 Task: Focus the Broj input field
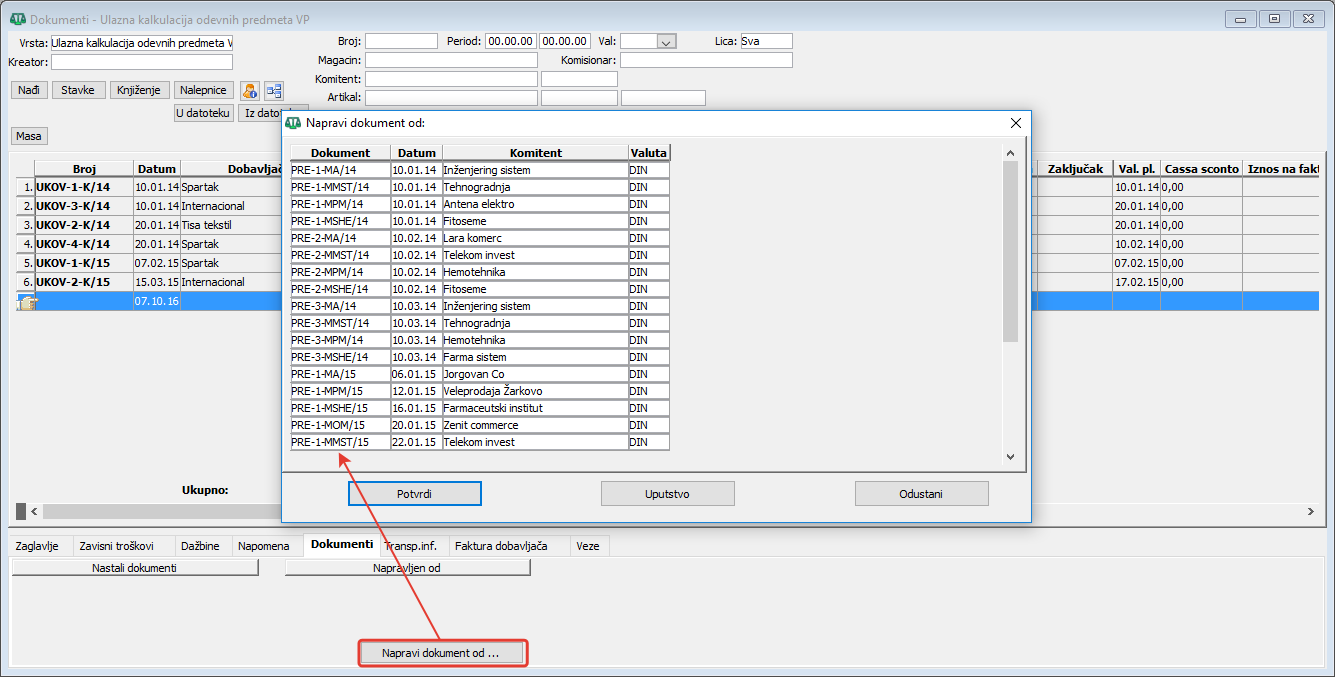[401, 41]
